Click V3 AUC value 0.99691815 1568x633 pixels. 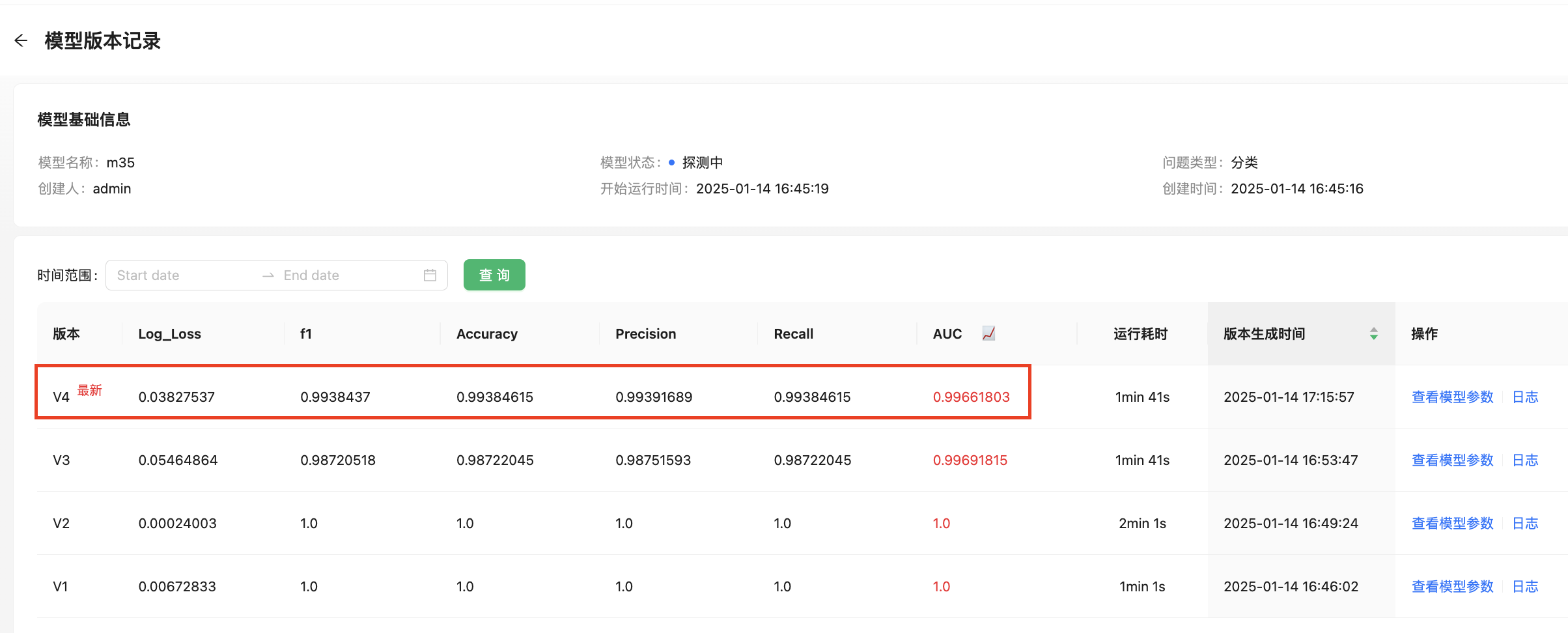970,460
